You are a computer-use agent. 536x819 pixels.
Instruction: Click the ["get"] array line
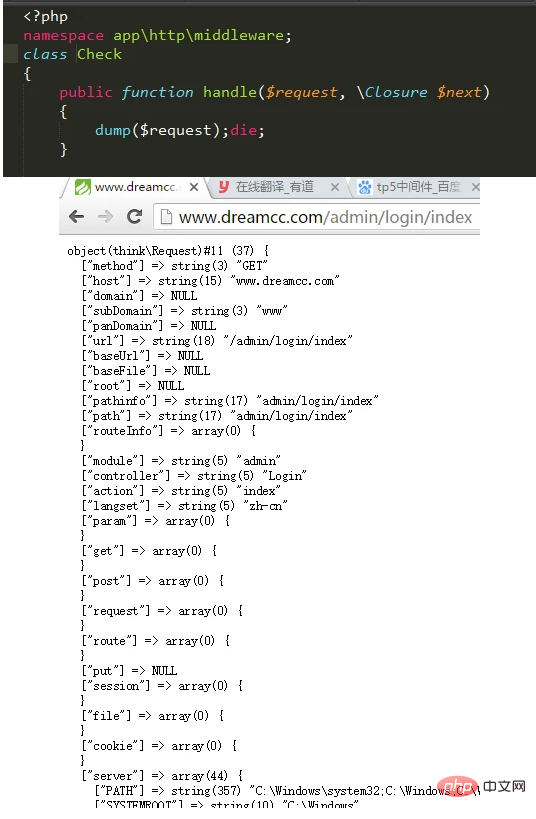149,552
